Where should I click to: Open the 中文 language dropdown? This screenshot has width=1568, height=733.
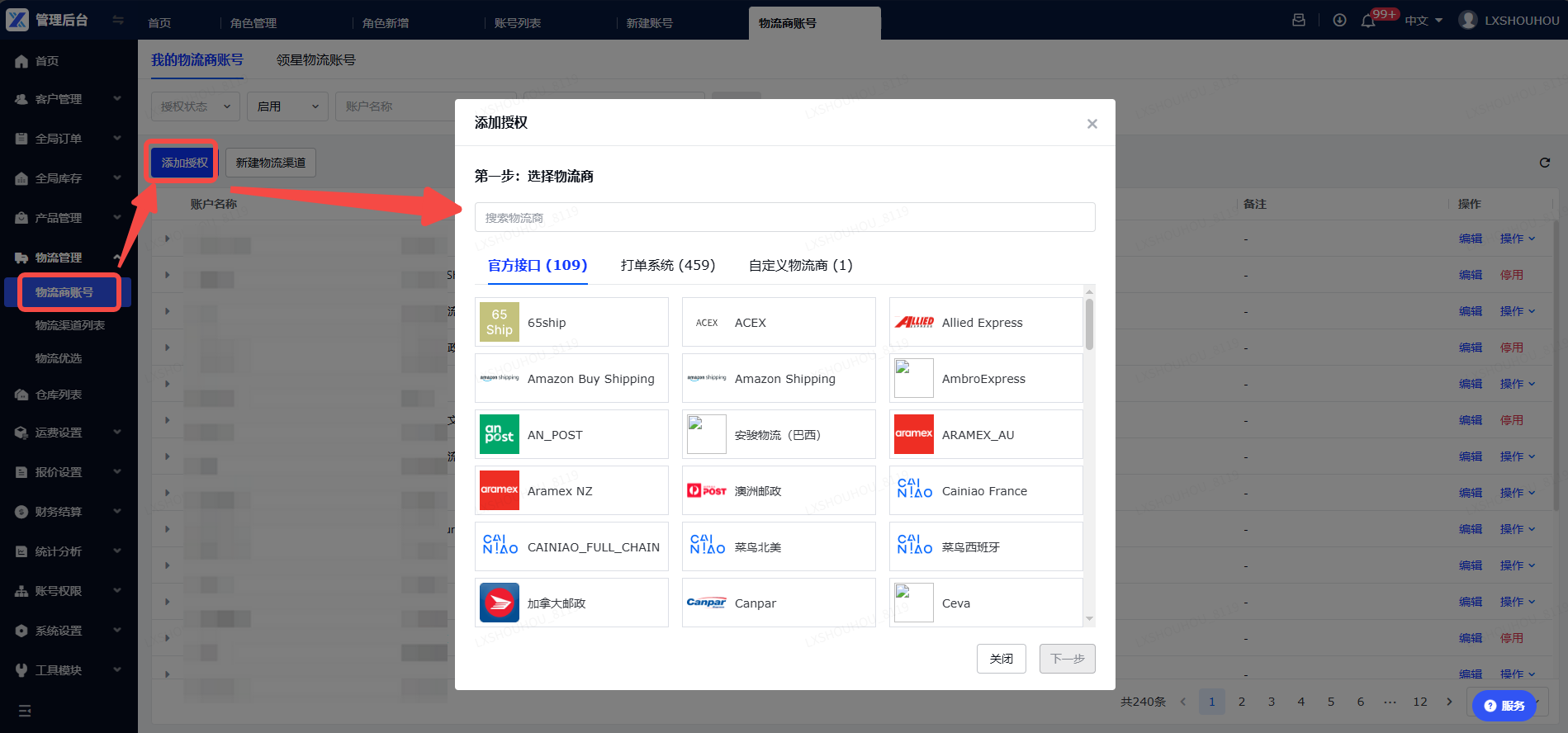click(1424, 21)
